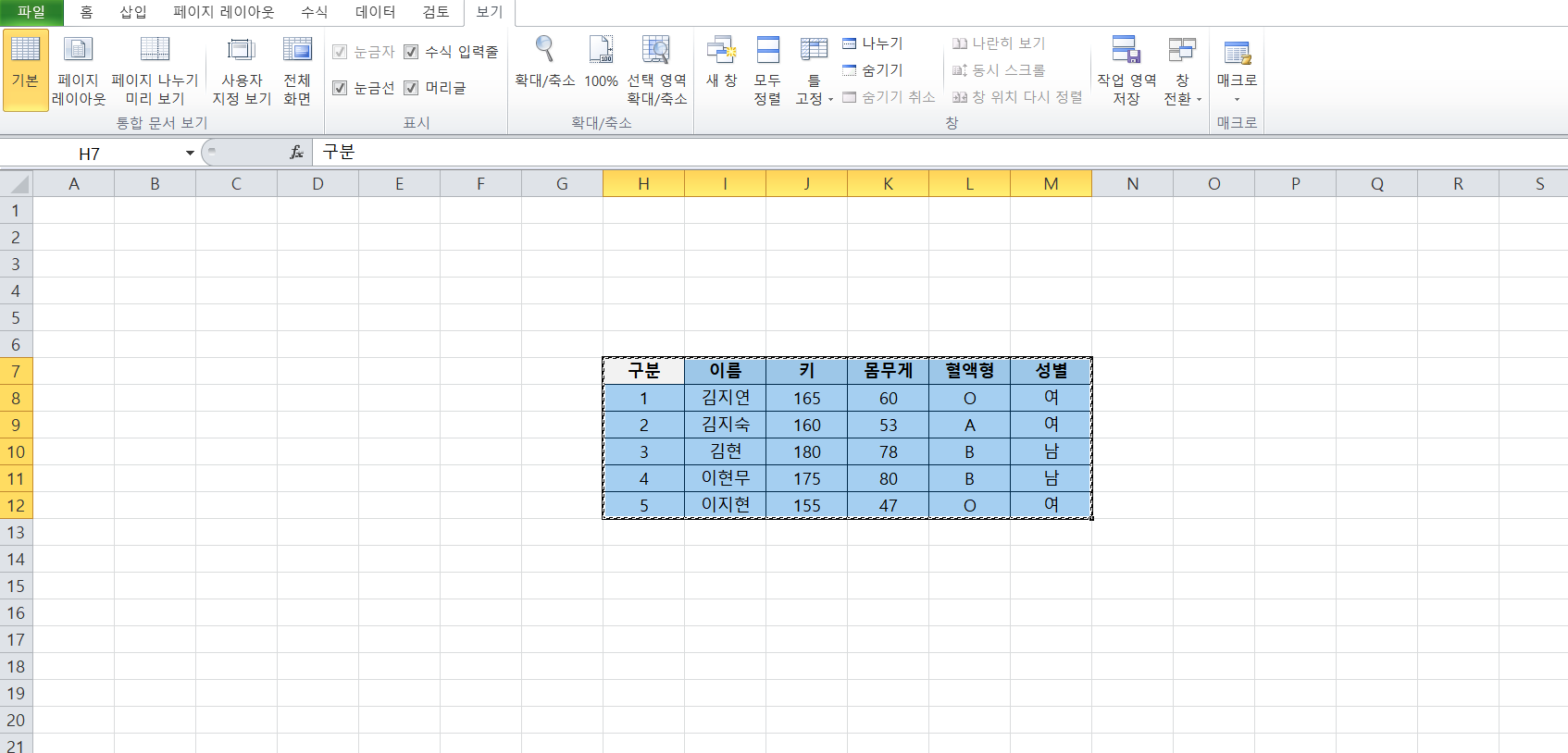Select the 이름 header cell

pos(725,371)
